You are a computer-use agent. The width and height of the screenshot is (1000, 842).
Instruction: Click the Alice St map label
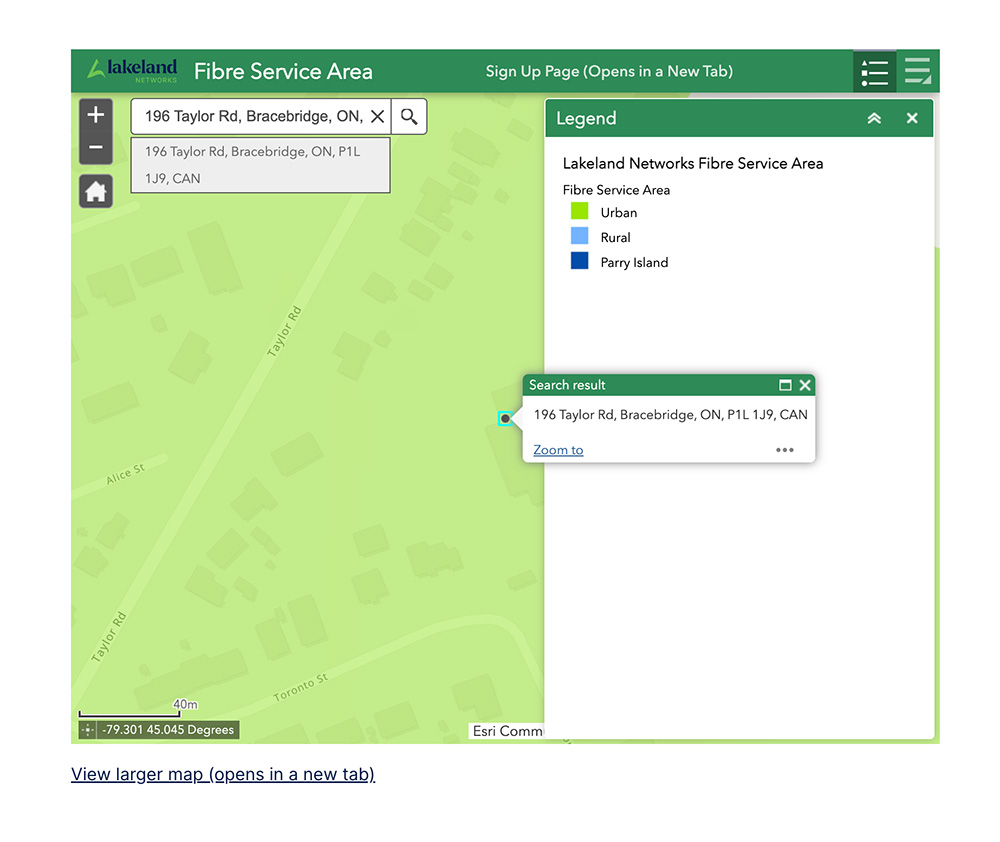pyautogui.click(x=126, y=474)
